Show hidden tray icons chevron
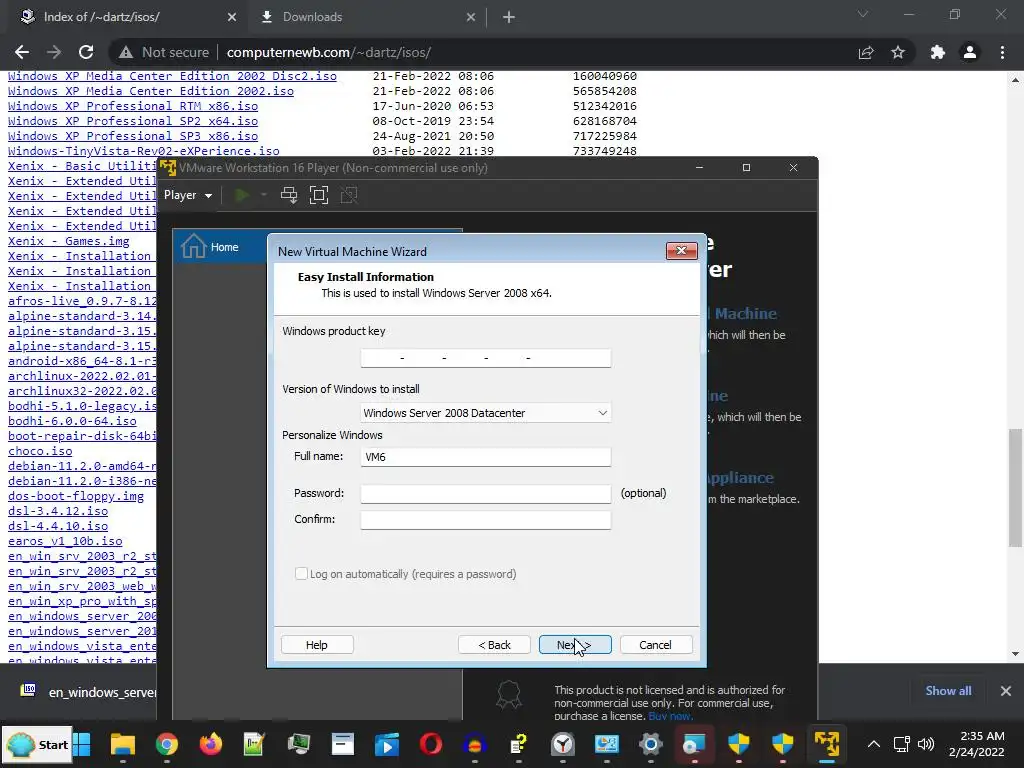 tap(874, 744)
